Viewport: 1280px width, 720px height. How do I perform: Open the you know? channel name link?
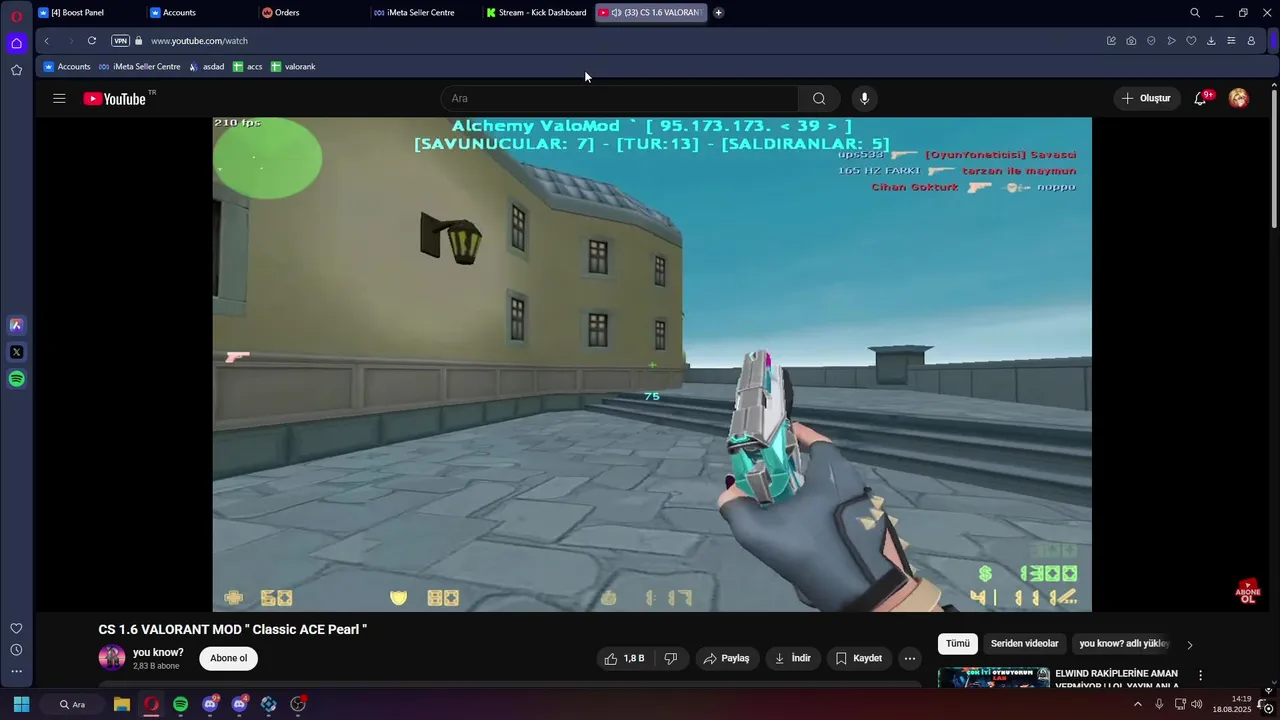pyautogui.click(x=158, y=652)
